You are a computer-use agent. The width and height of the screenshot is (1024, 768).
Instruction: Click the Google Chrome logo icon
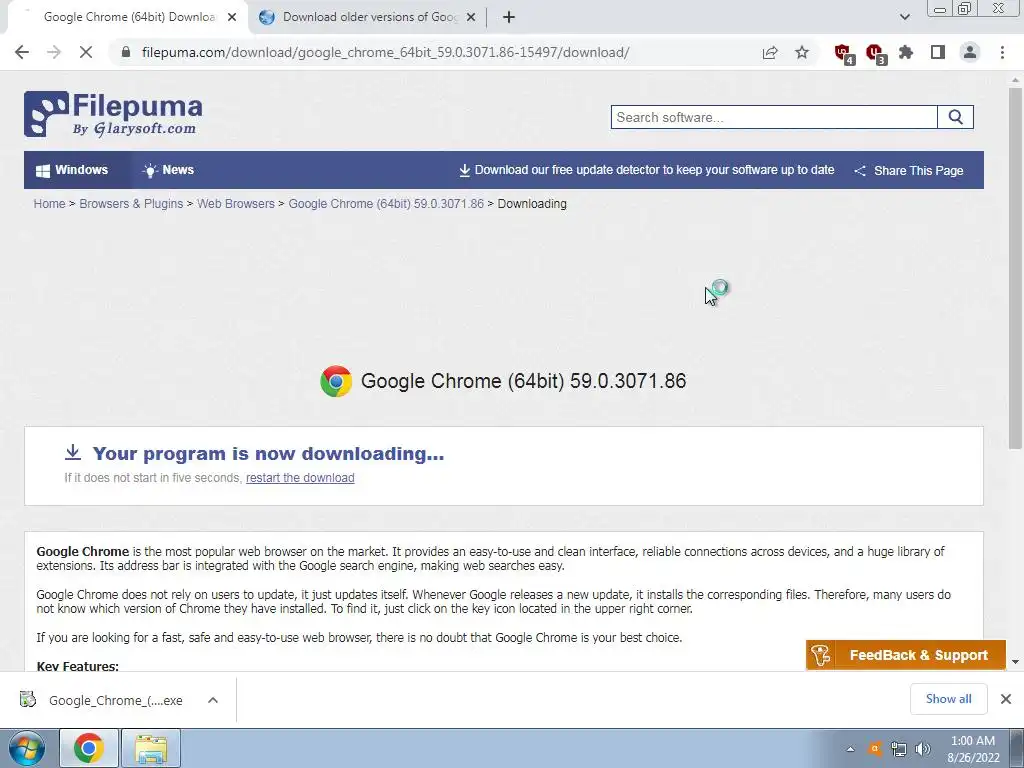point(336,381)
